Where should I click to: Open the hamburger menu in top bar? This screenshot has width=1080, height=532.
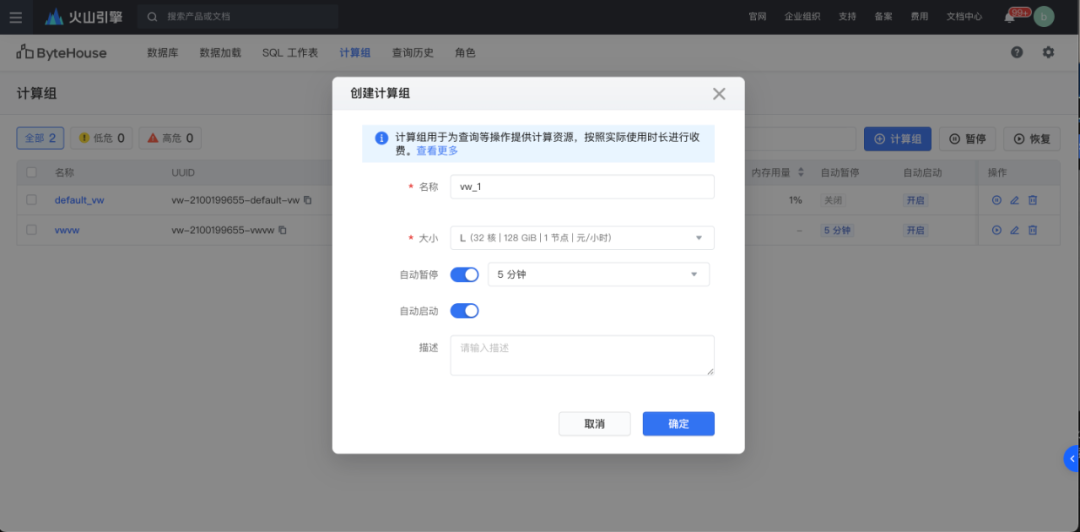(x=15, y=17)
